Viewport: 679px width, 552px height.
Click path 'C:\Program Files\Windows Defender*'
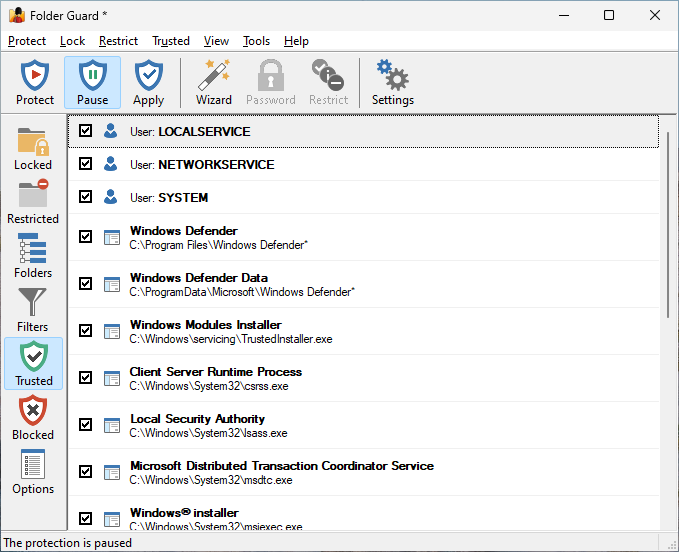218,245
